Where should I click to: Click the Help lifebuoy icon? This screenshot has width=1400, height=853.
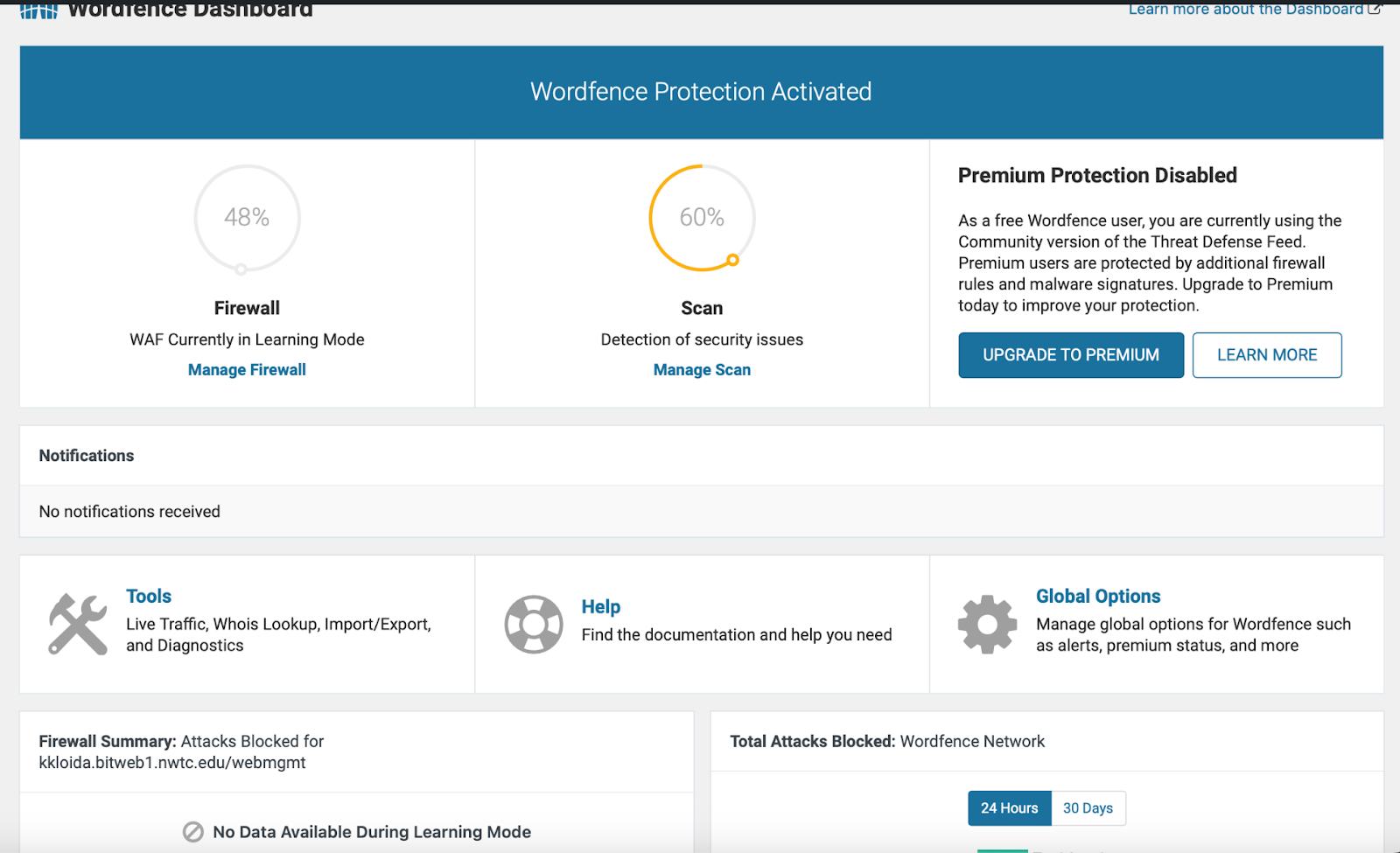coord(534,624)
